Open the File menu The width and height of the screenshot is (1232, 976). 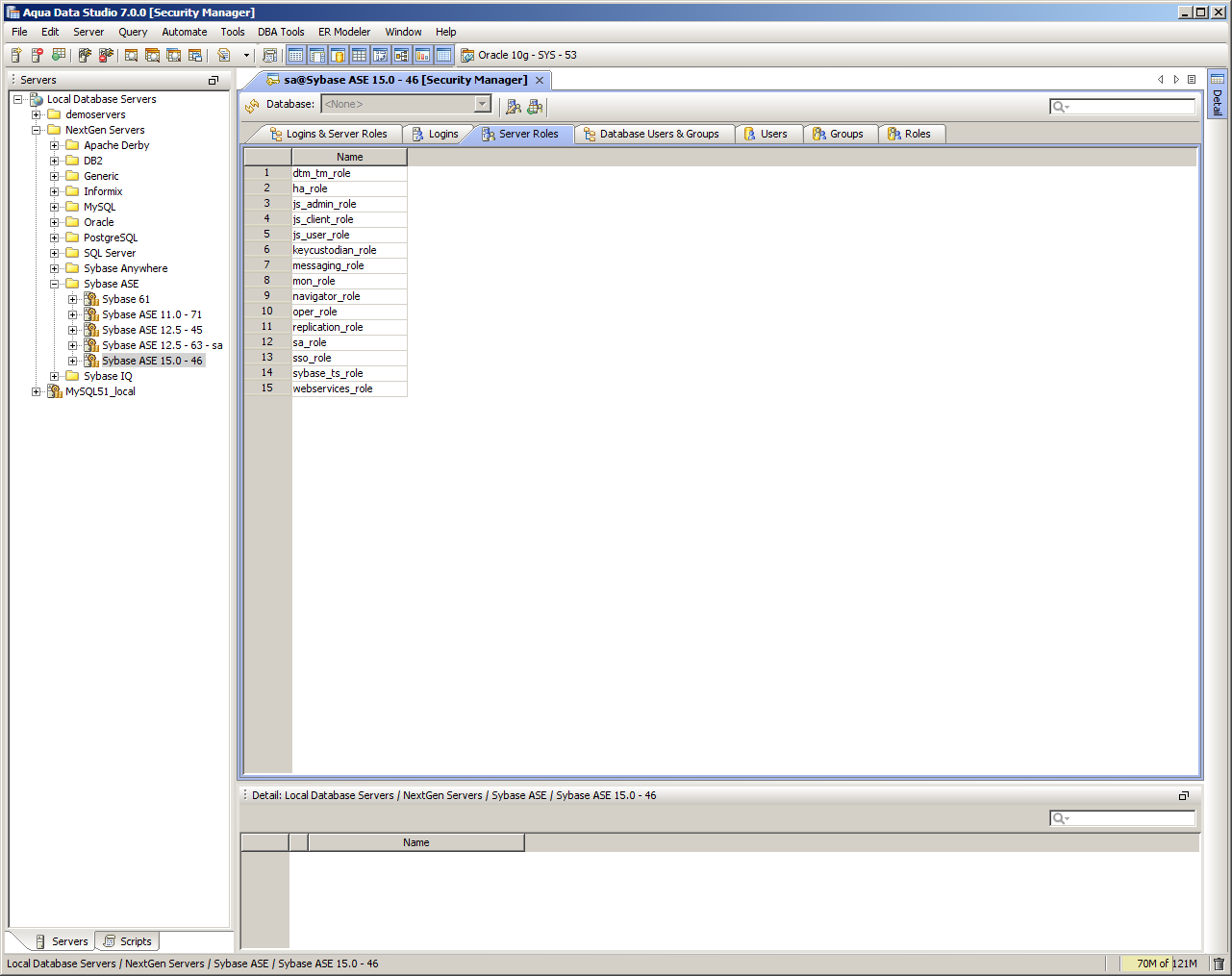pyautogui.click(x=19, y=32)
